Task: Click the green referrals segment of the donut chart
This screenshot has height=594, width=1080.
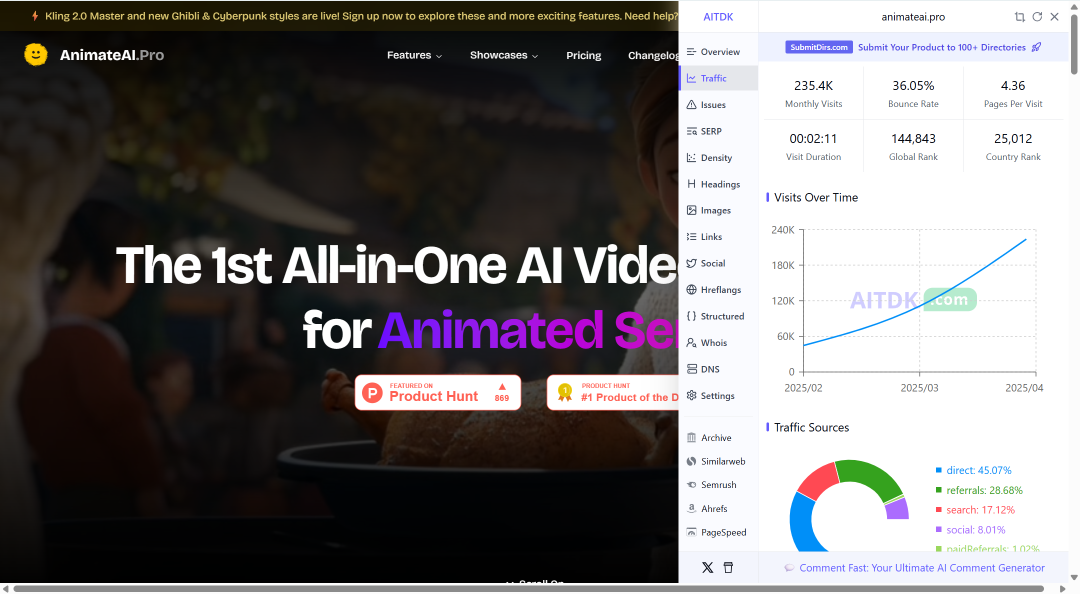Action: [868, 474]
